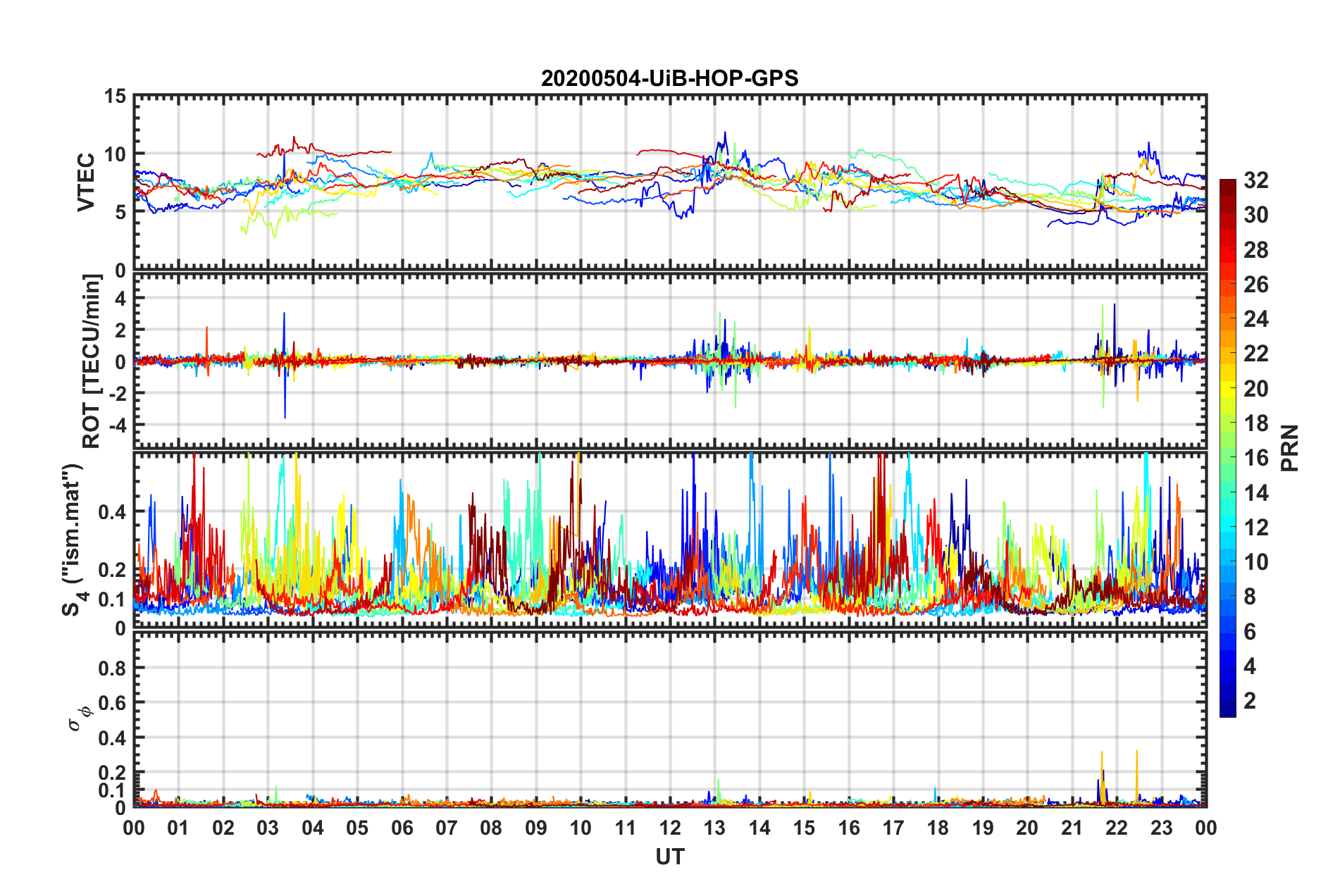Click ROT axis tick label 4

click(120, 299)
